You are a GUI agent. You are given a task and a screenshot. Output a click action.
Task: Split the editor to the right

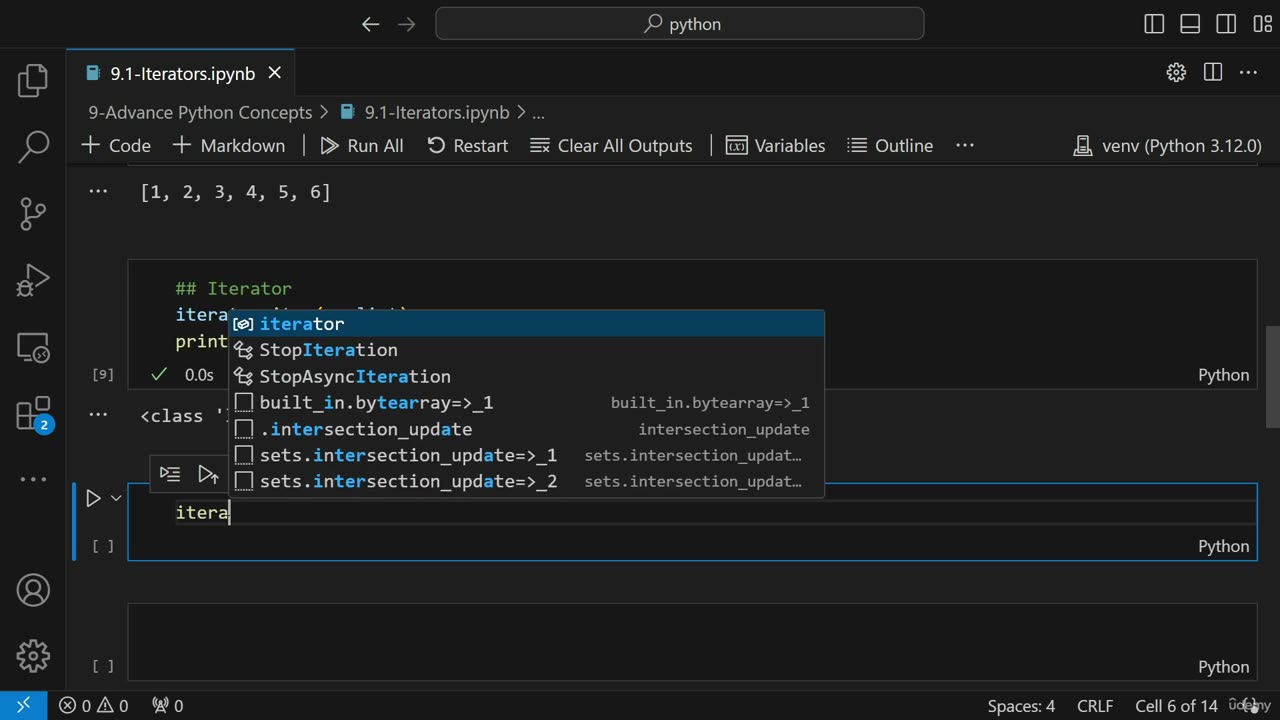pyautogui.click(x=1213, y=72)
